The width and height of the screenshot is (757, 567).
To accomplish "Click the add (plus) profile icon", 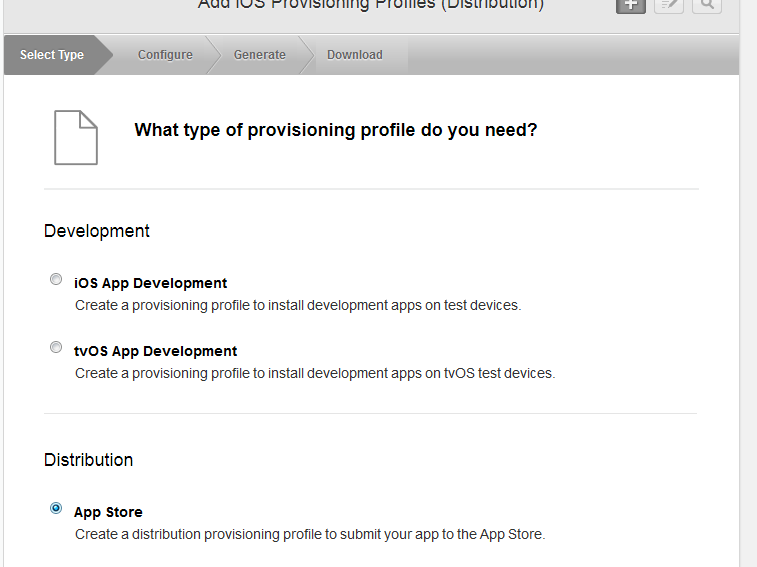I will (x=630, y=5).
